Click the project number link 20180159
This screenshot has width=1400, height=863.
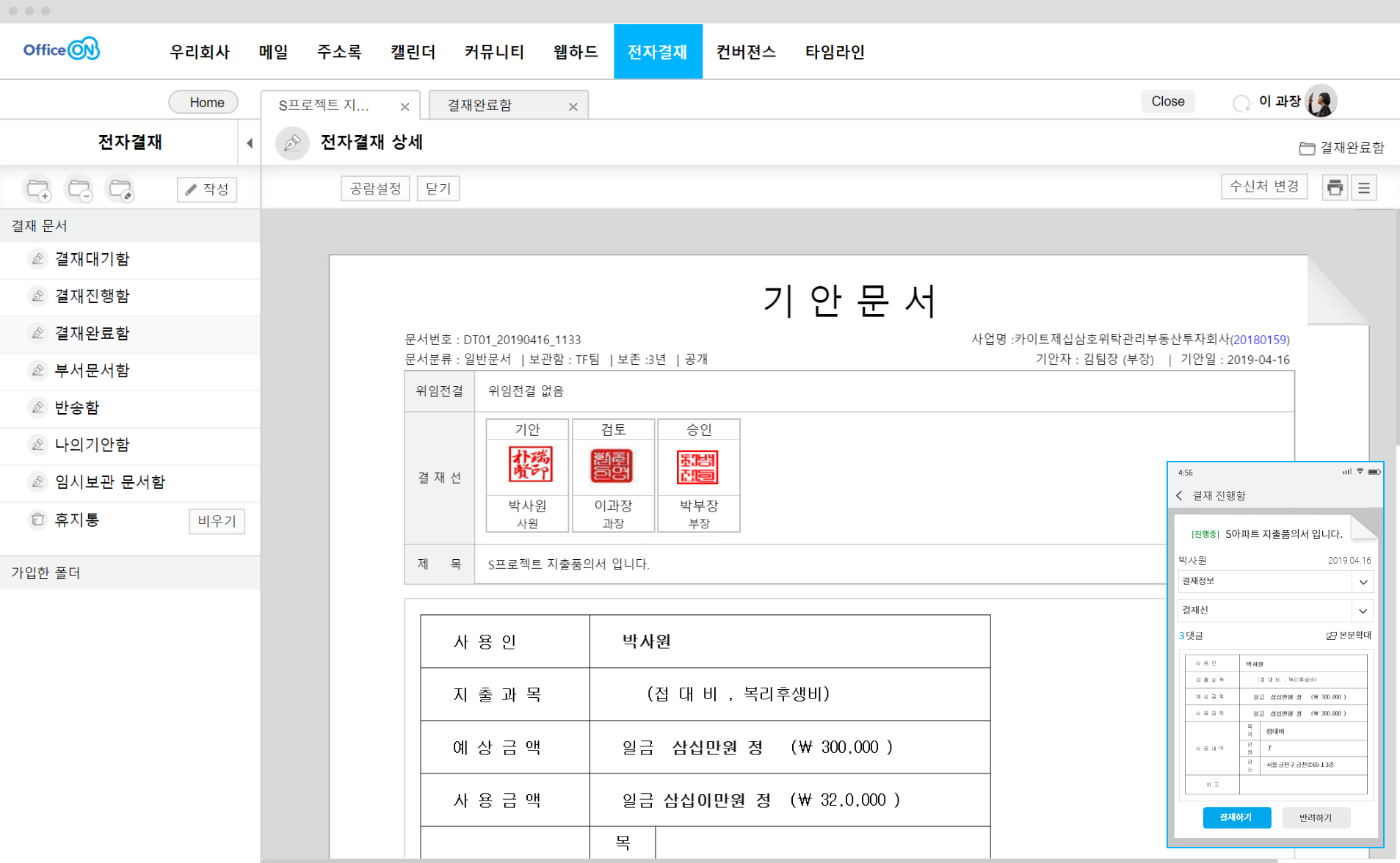pyautogui.click(x=1259, y=340)
